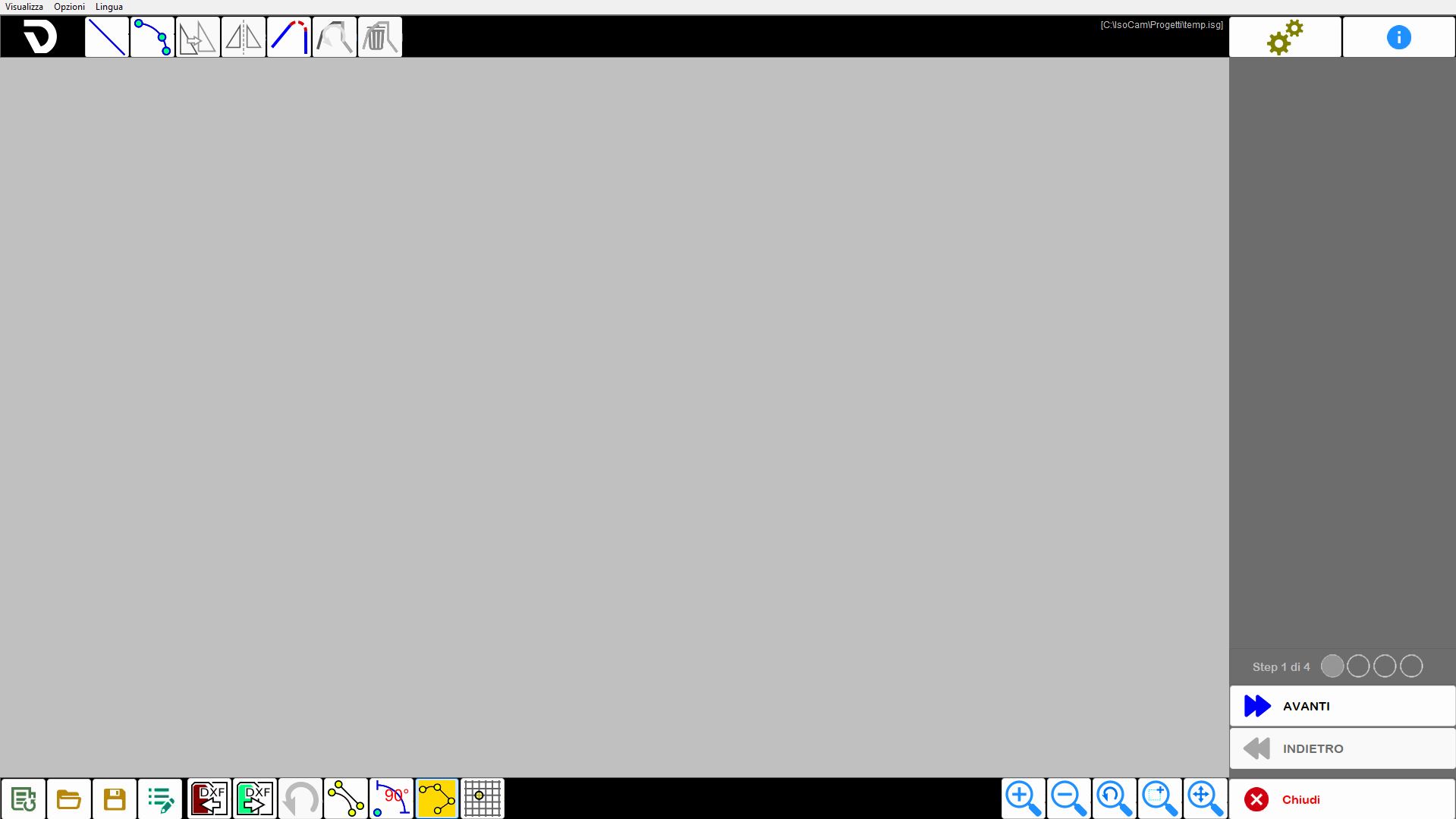This screenshot has width=1456, height=819.
Task: Click the mirror shape tool
Action: tap(244, 37)
